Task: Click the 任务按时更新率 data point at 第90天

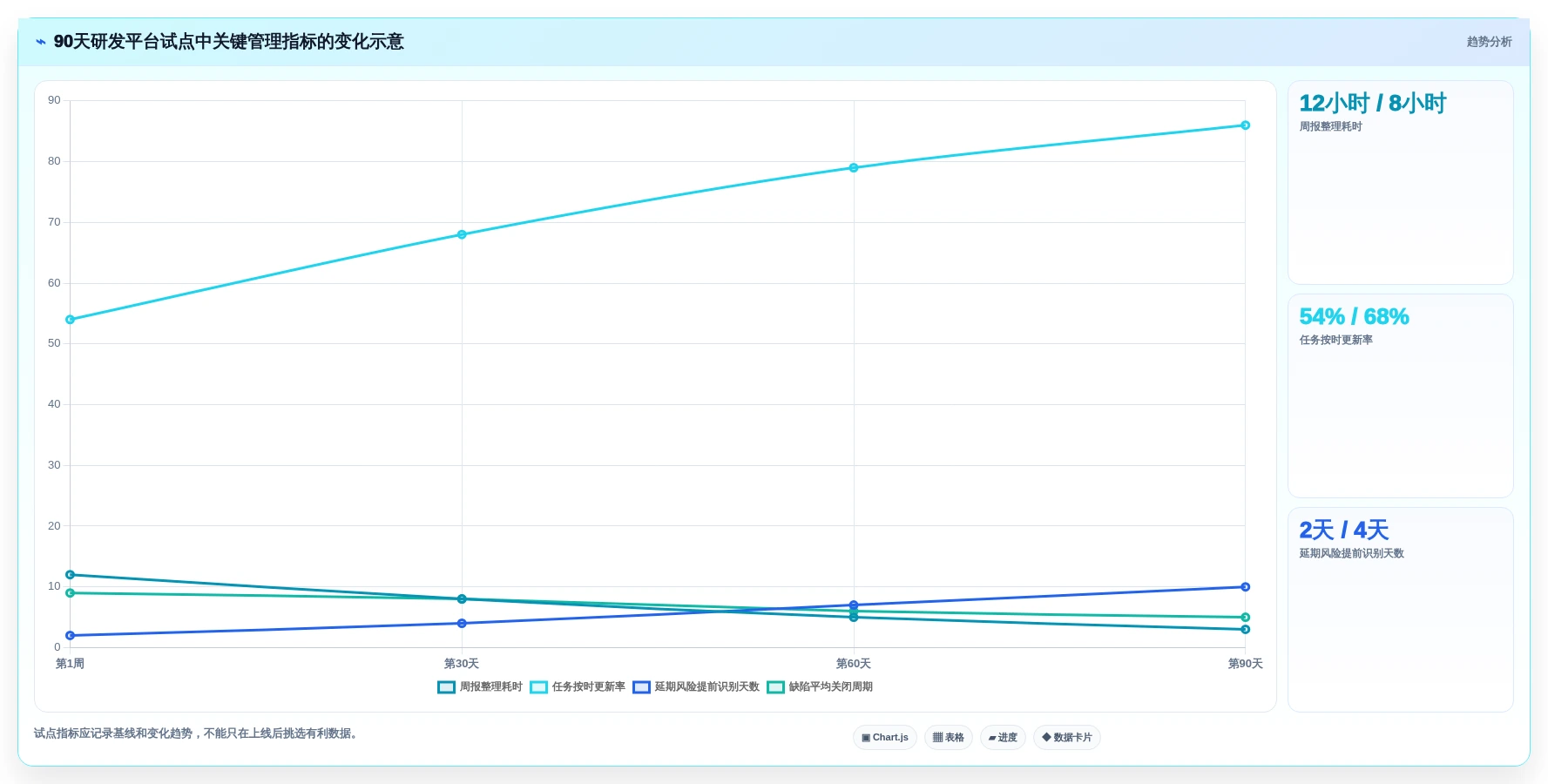Action: [x=1245, y=125]
